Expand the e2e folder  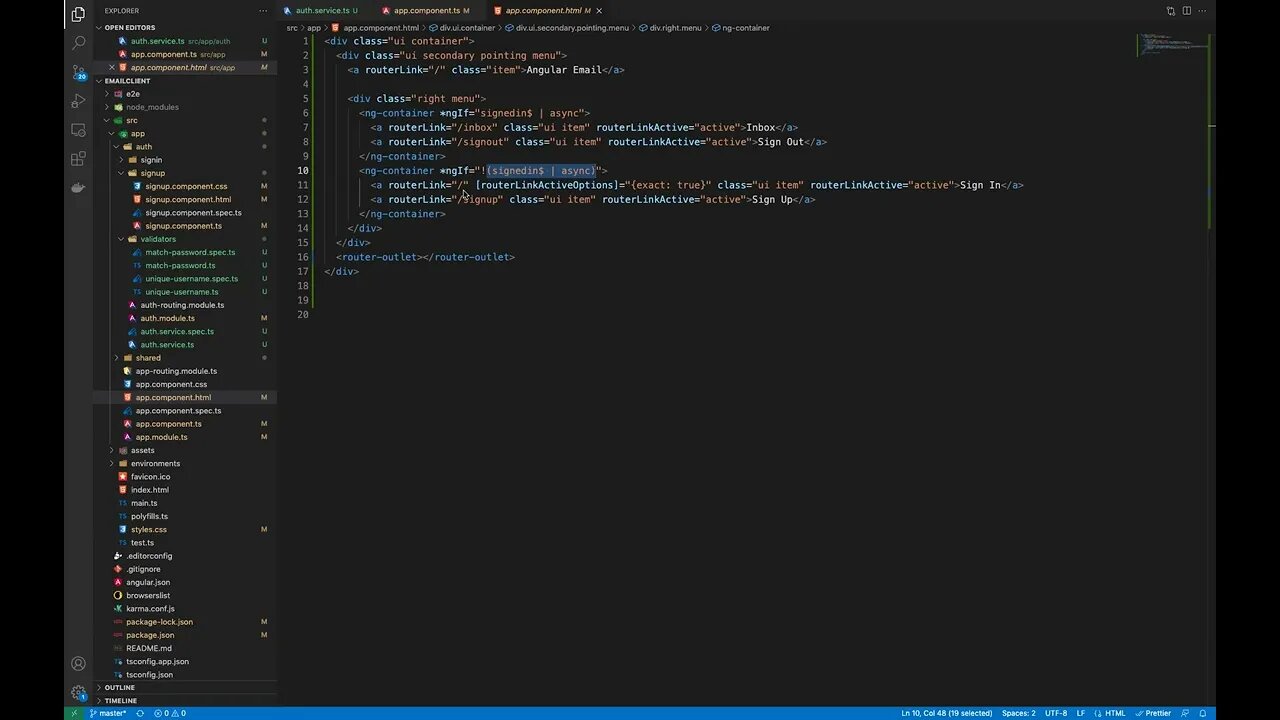click(133, 94)
